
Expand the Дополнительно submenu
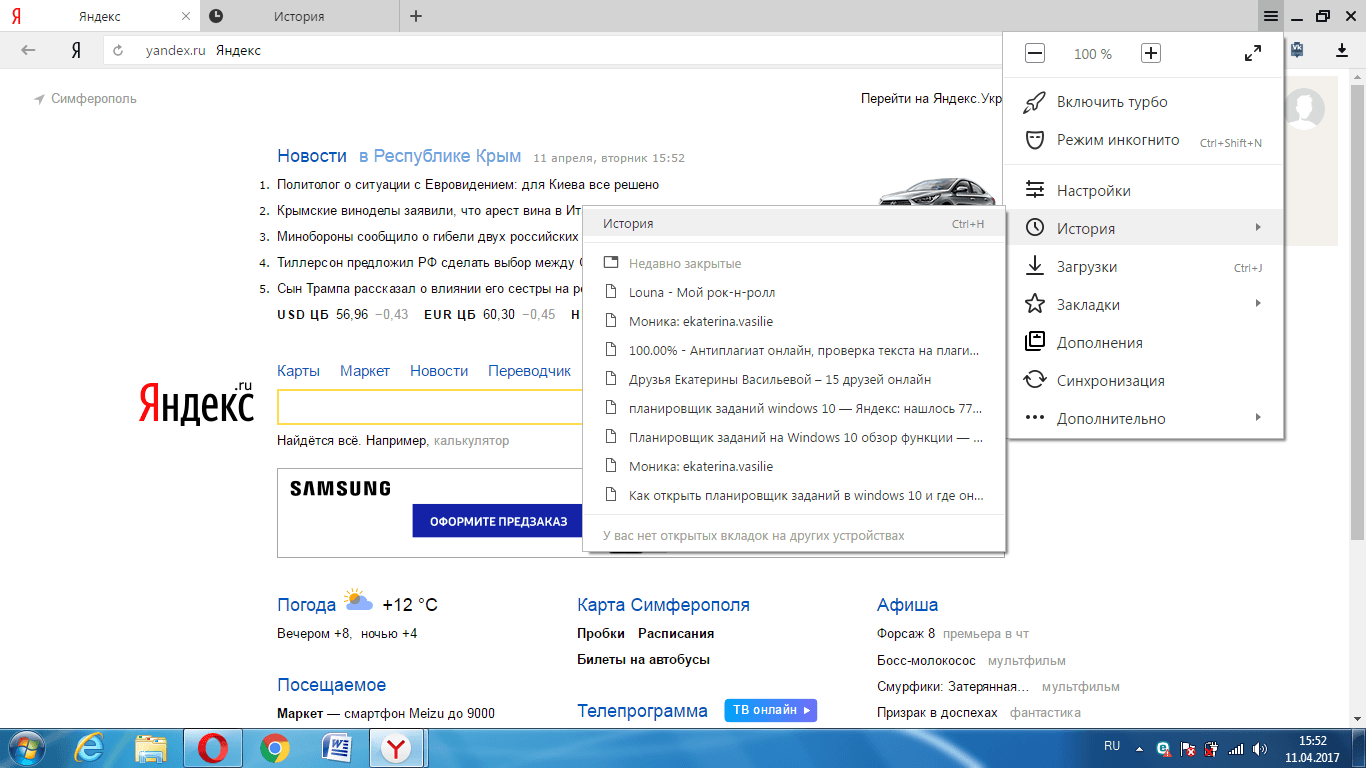(x=1144, y=418)
